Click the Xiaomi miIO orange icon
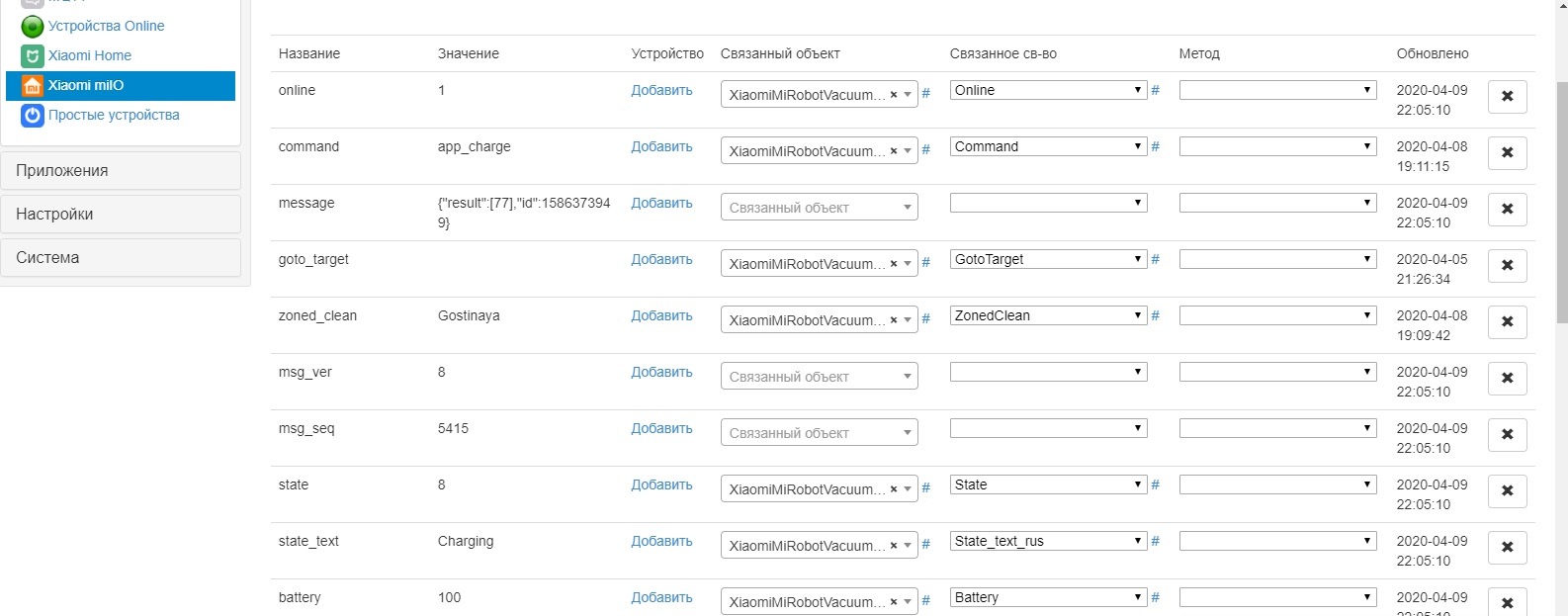The height and width of the screenshot is (616, 1568). [33, 86]
